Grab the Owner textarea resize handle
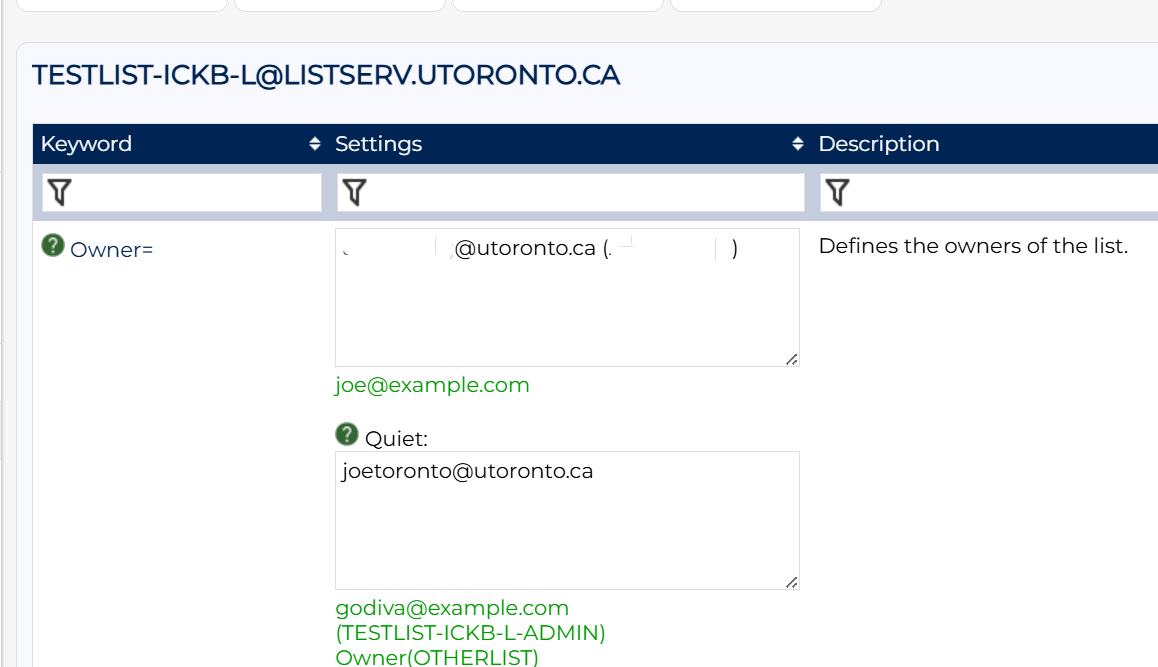This screenshot has width=1158, height=667. (x=791, y=359)
